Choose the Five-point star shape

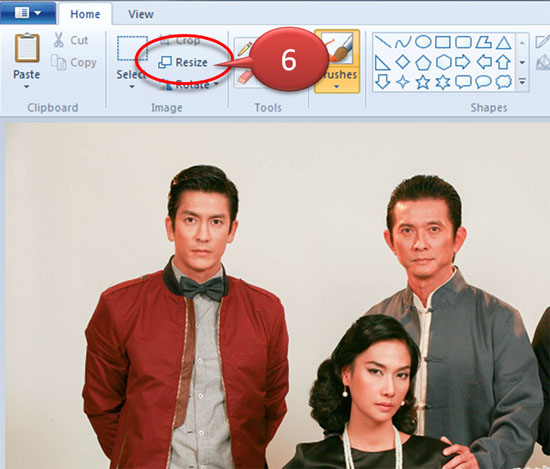point(423,82)
